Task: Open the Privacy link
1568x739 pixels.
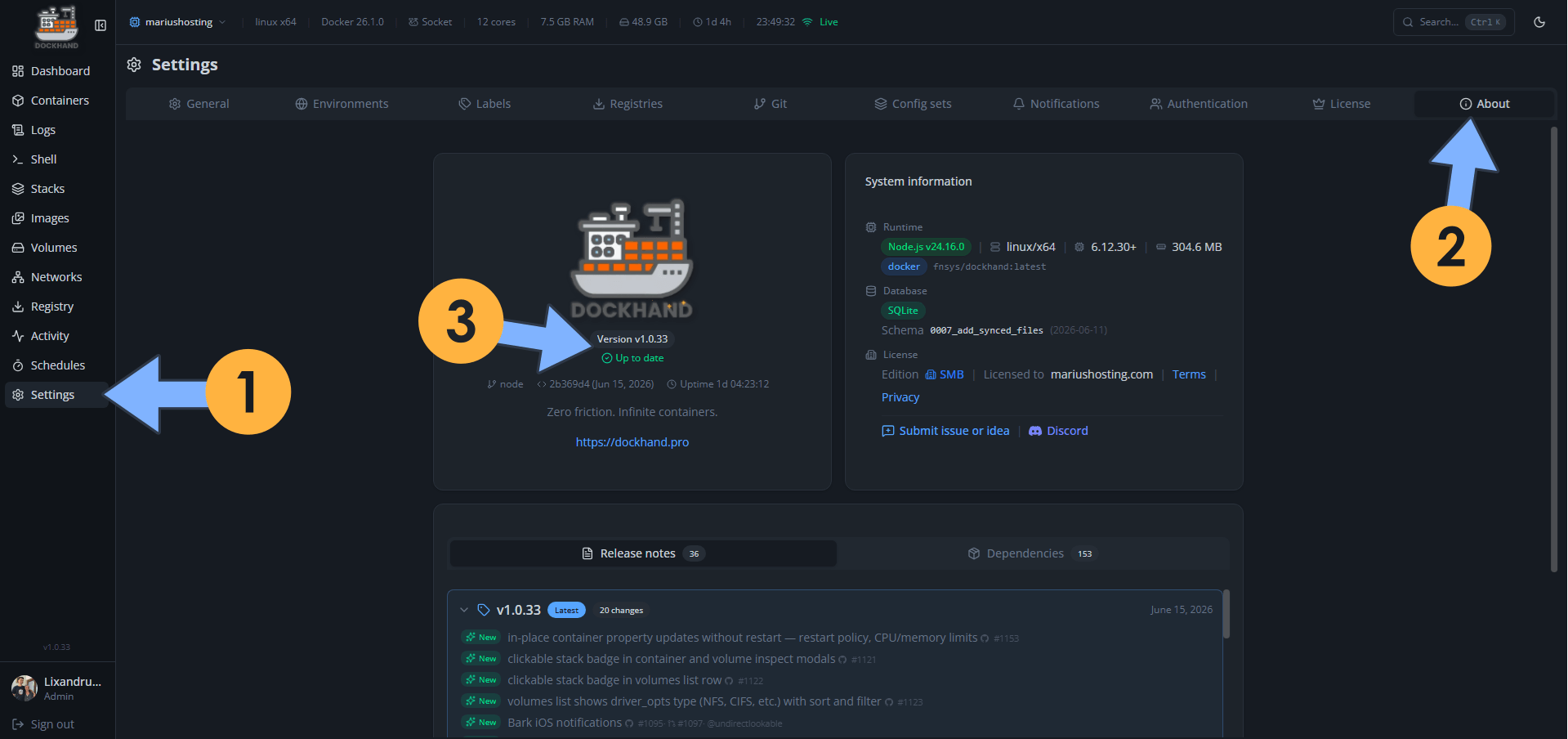Action: coord(900,397)
